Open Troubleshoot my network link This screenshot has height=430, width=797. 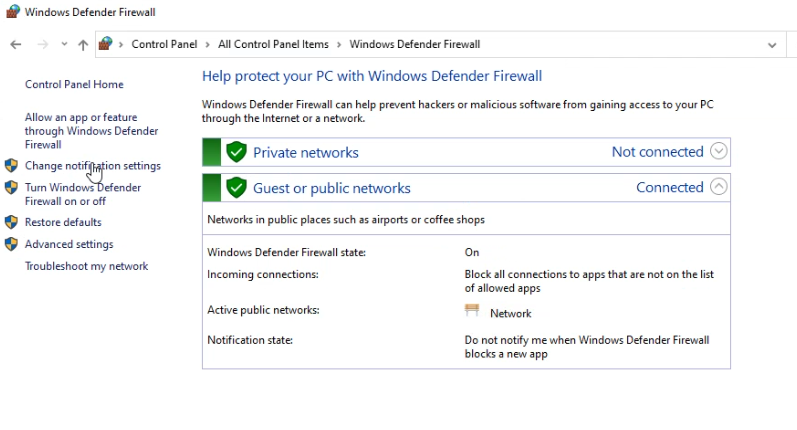pyautogui.click(x=86, y=266)
